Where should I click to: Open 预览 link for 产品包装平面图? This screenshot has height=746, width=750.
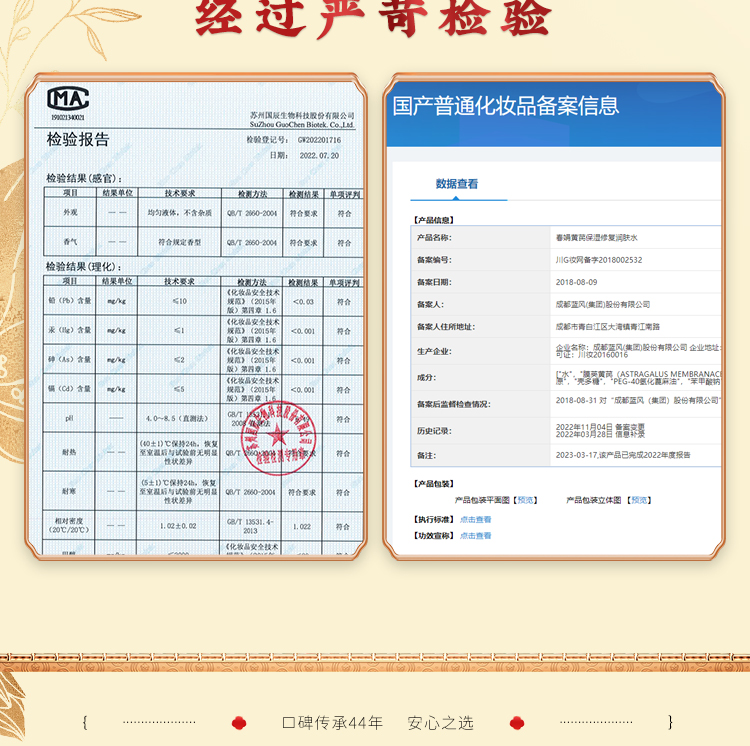click(x=525, y=500)
